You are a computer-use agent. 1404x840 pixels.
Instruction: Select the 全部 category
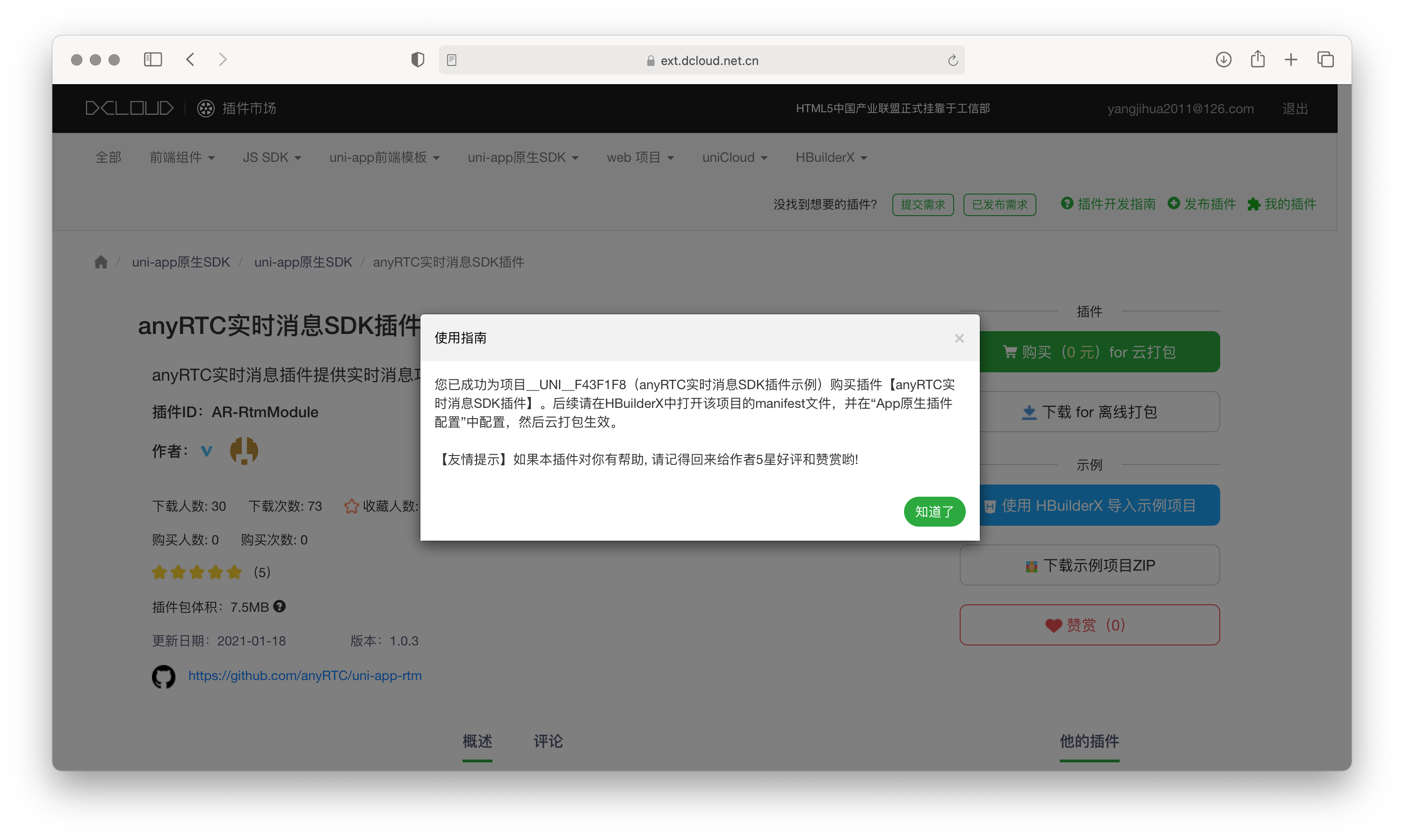click(108, 157)
